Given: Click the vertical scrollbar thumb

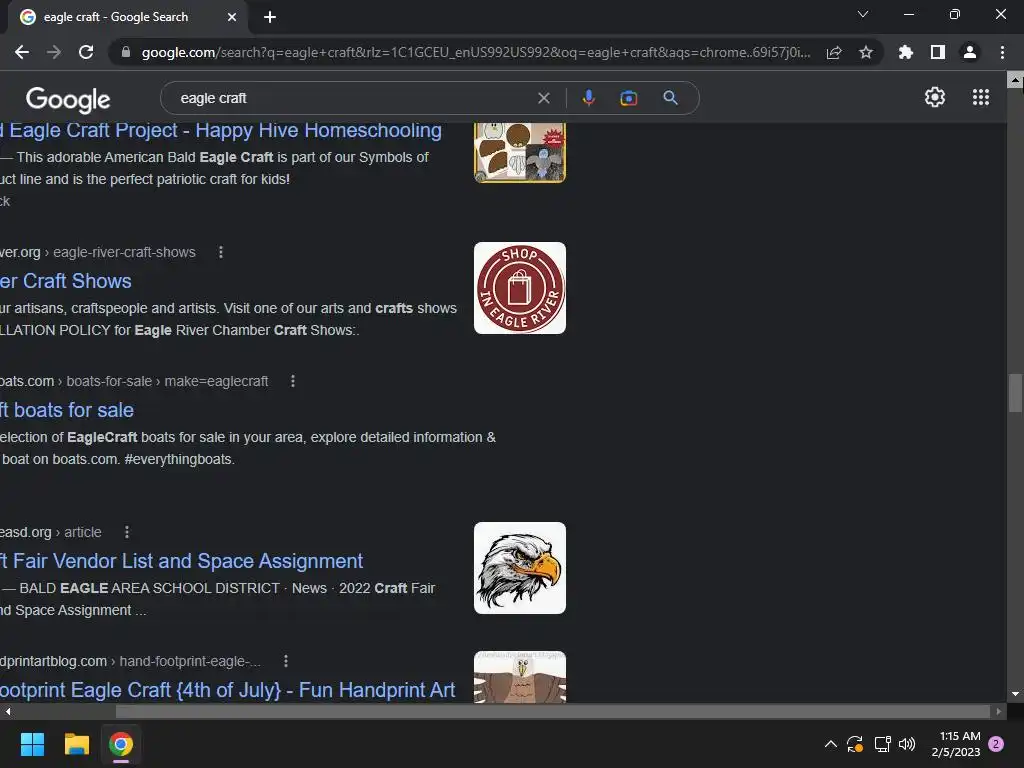Looking at the screenshot, I should pos(1015,392).
